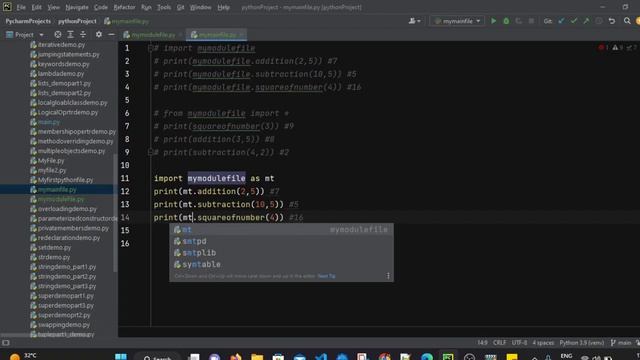This screenshot has height=360, width=640.
Task: Run the mymainfile configuration
Action: pos(493,21)
